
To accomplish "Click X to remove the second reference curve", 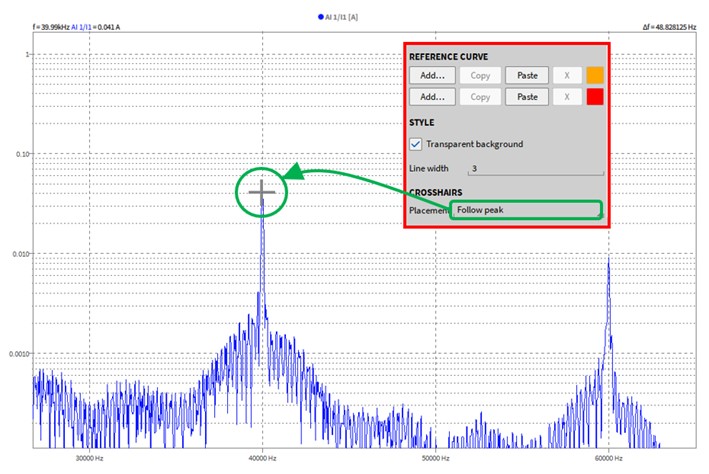I will (566, 97).
